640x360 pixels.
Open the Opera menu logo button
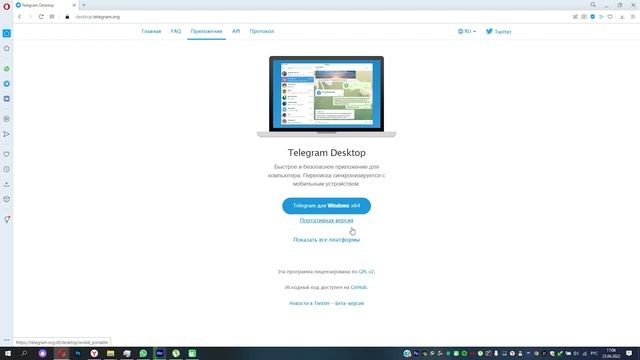[7, 6]
